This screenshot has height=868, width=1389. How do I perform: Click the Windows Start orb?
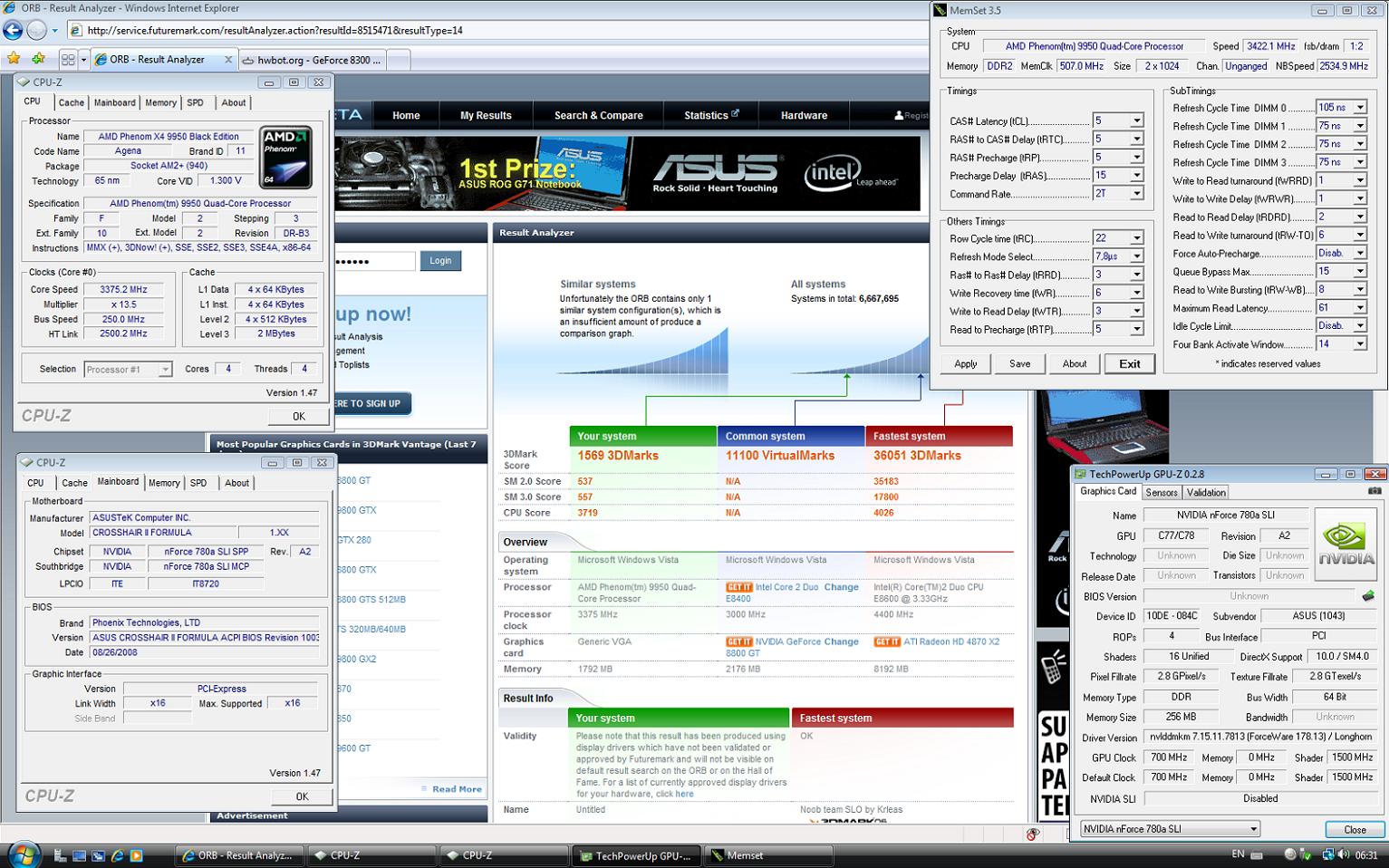point(23,854)
